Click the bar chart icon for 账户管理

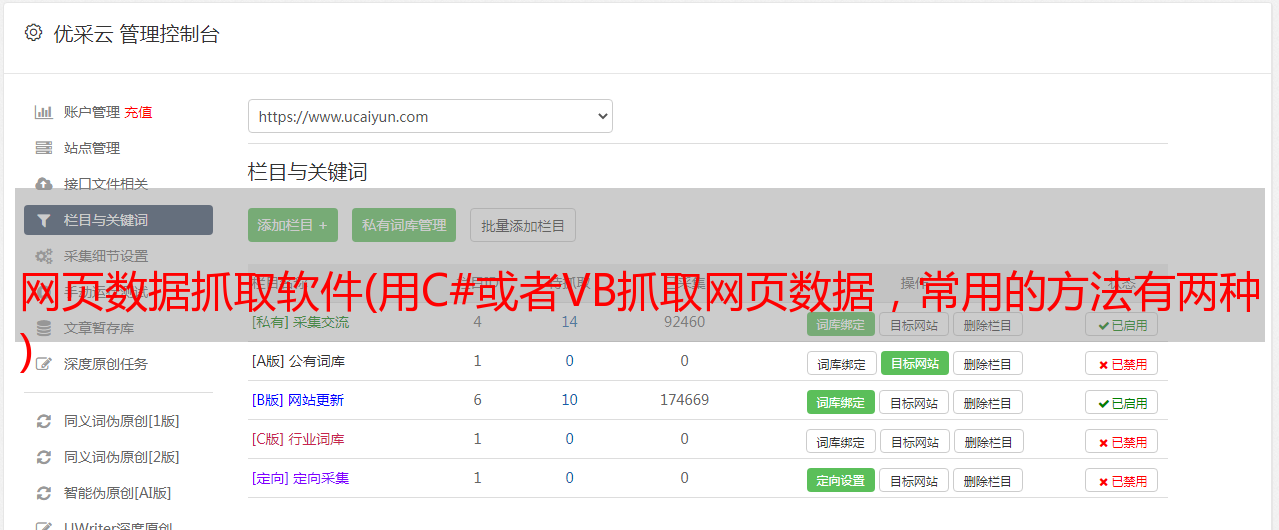pyautogui.click(x=43, y=112)
